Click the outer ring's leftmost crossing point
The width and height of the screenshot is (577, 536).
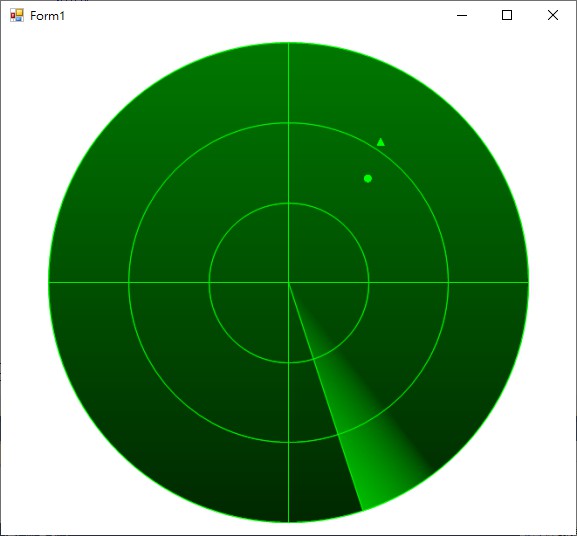49,283
